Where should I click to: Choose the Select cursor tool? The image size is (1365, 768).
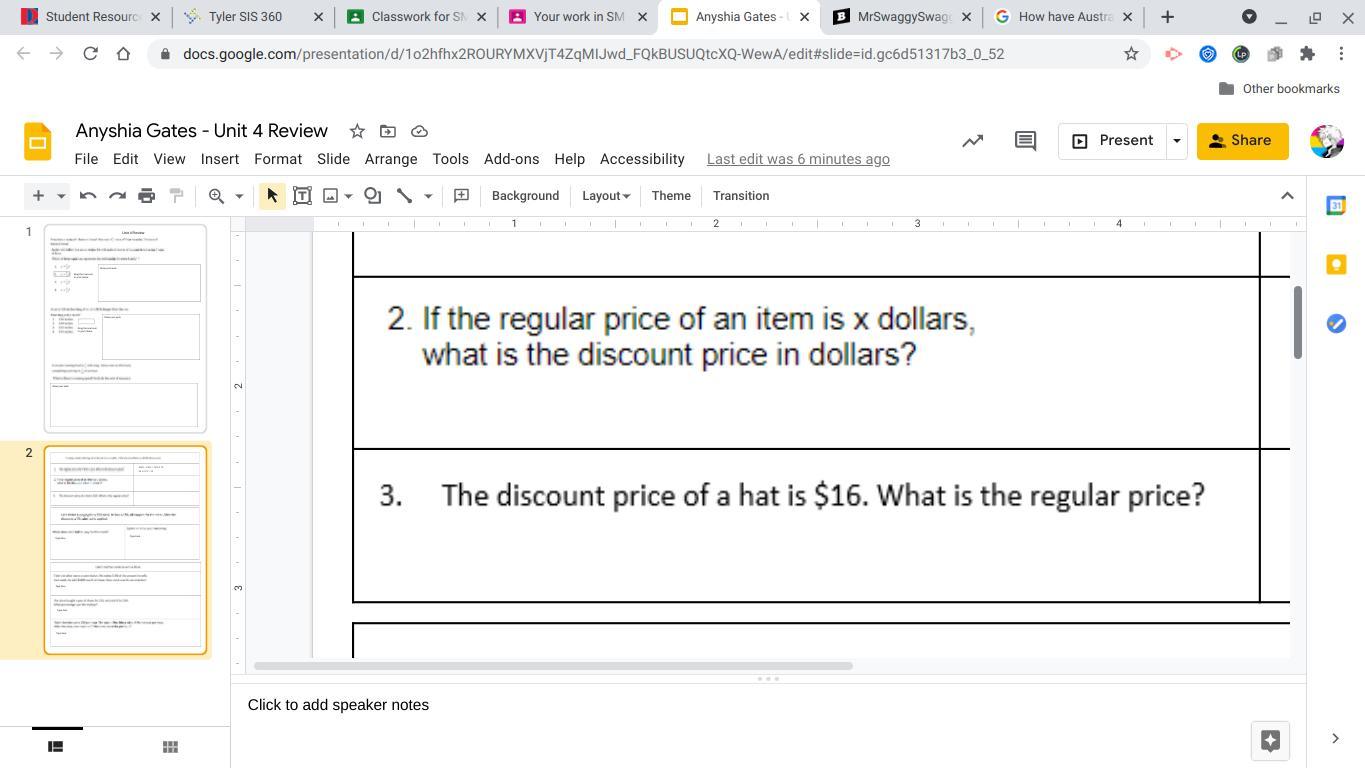pos(272,196)
